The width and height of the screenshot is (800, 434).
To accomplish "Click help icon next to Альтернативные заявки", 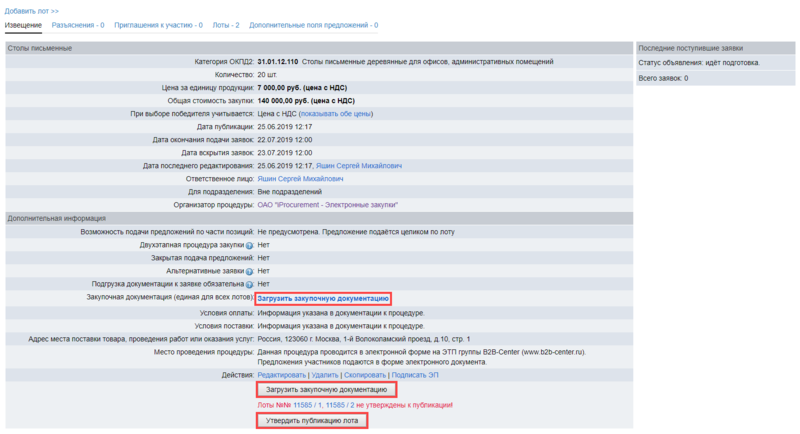I will pyautogui.click(x=249, y=270).
